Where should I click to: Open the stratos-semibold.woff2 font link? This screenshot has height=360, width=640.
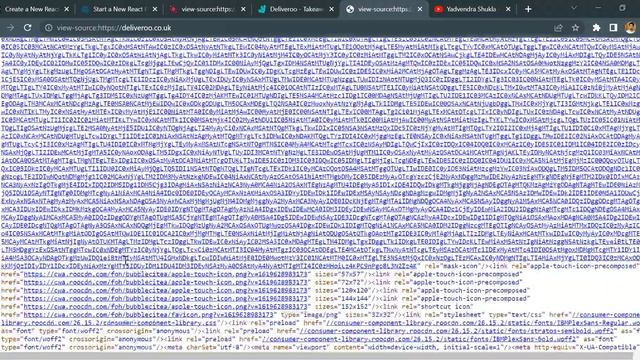(x=458, y=331)
